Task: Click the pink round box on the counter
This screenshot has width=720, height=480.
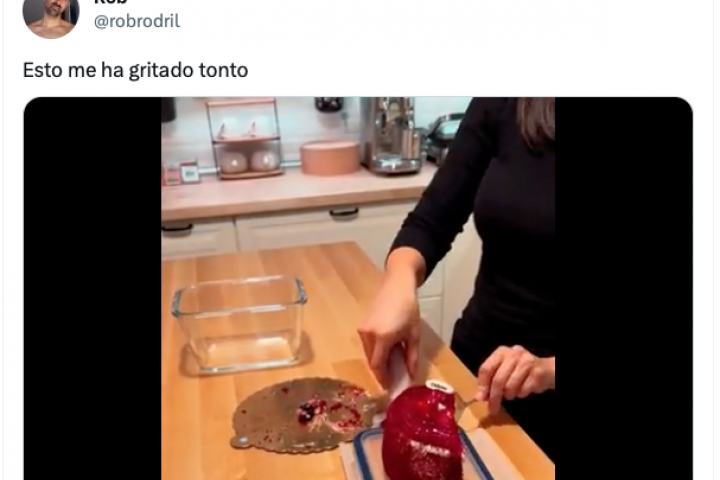Action: [x=330, y=158]
